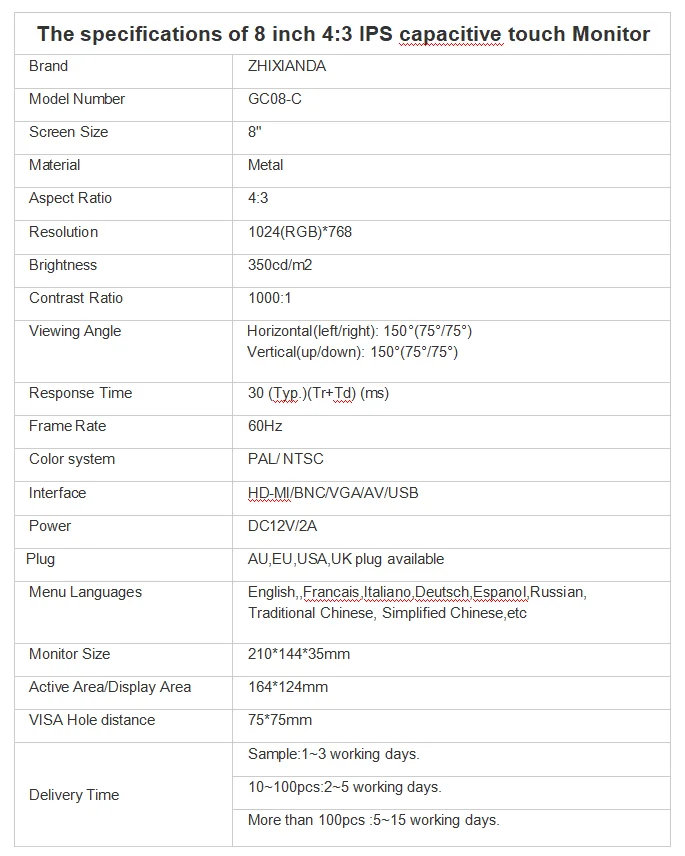This screenshot has height=856, width=685.
Task: Select the AU,EU,USA,UK plug available text
Action: point(346,559)
